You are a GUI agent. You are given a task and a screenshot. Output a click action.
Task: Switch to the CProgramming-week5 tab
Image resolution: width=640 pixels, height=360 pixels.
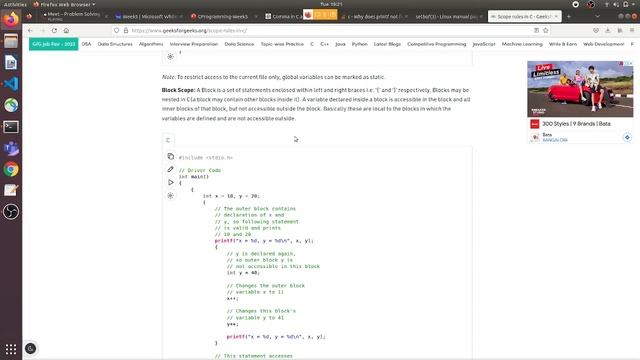pyautogui.click(x=222, y=17)
